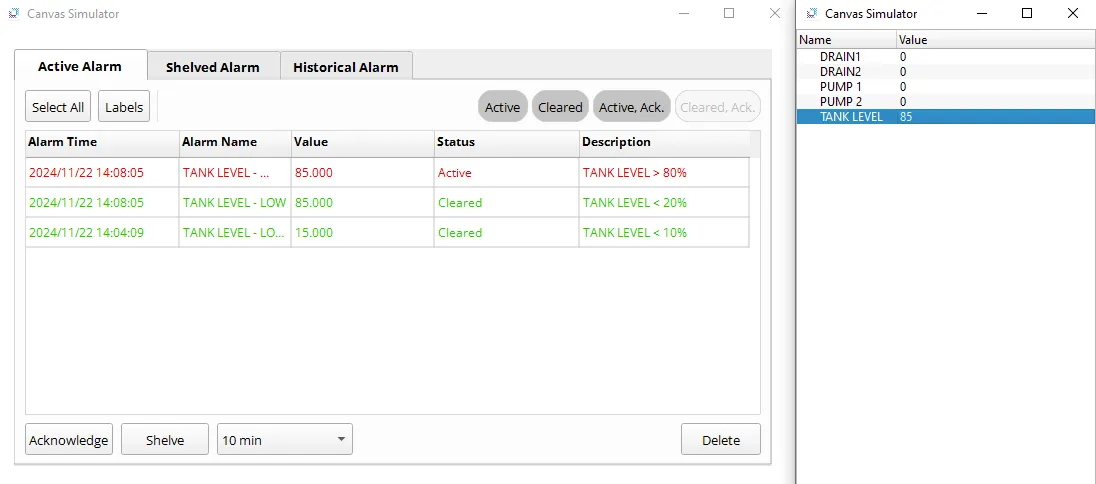1096x484 pixels.
Task: Select PUMP 1 in the simulator list
Action: (x=841, y=87)
